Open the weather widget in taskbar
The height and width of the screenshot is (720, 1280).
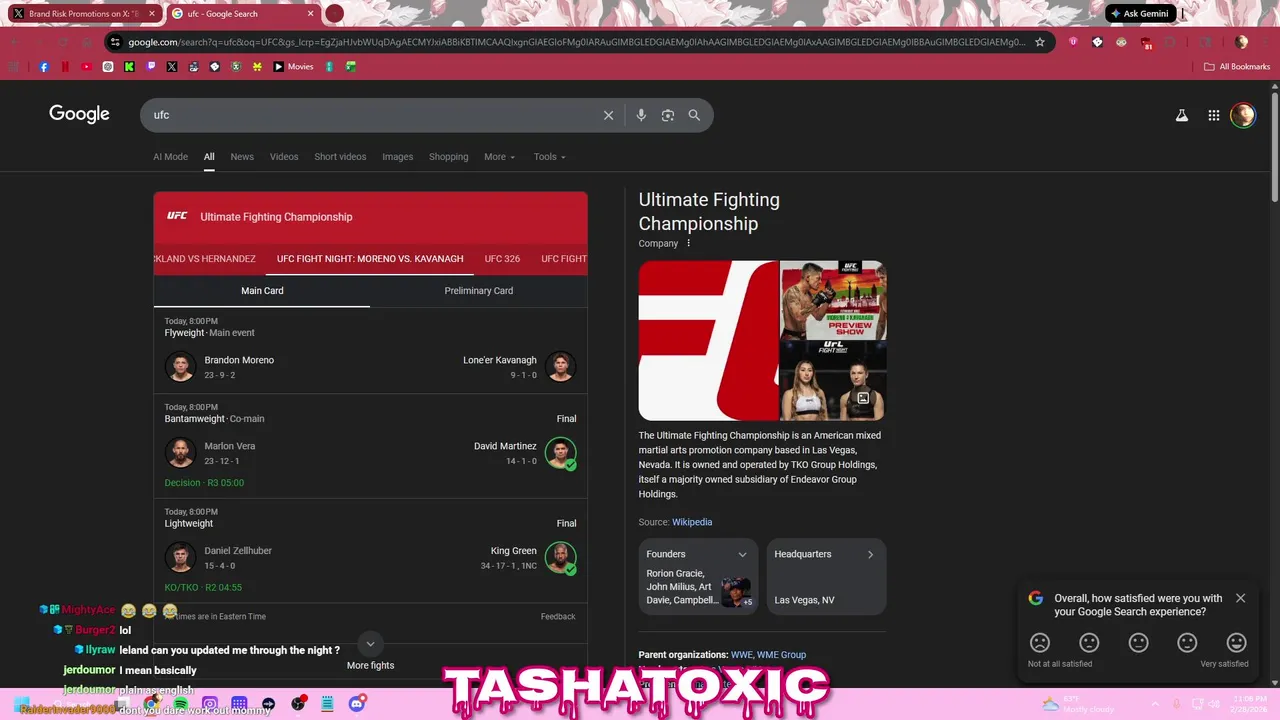coord(1076,704)
